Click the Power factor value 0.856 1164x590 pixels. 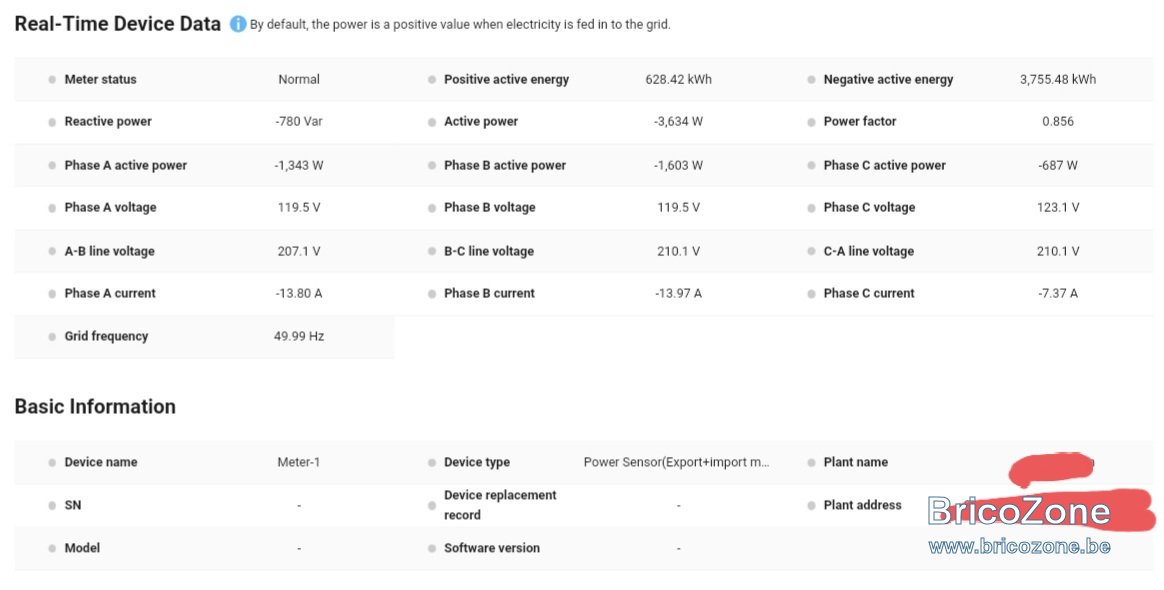point(1058,122)
